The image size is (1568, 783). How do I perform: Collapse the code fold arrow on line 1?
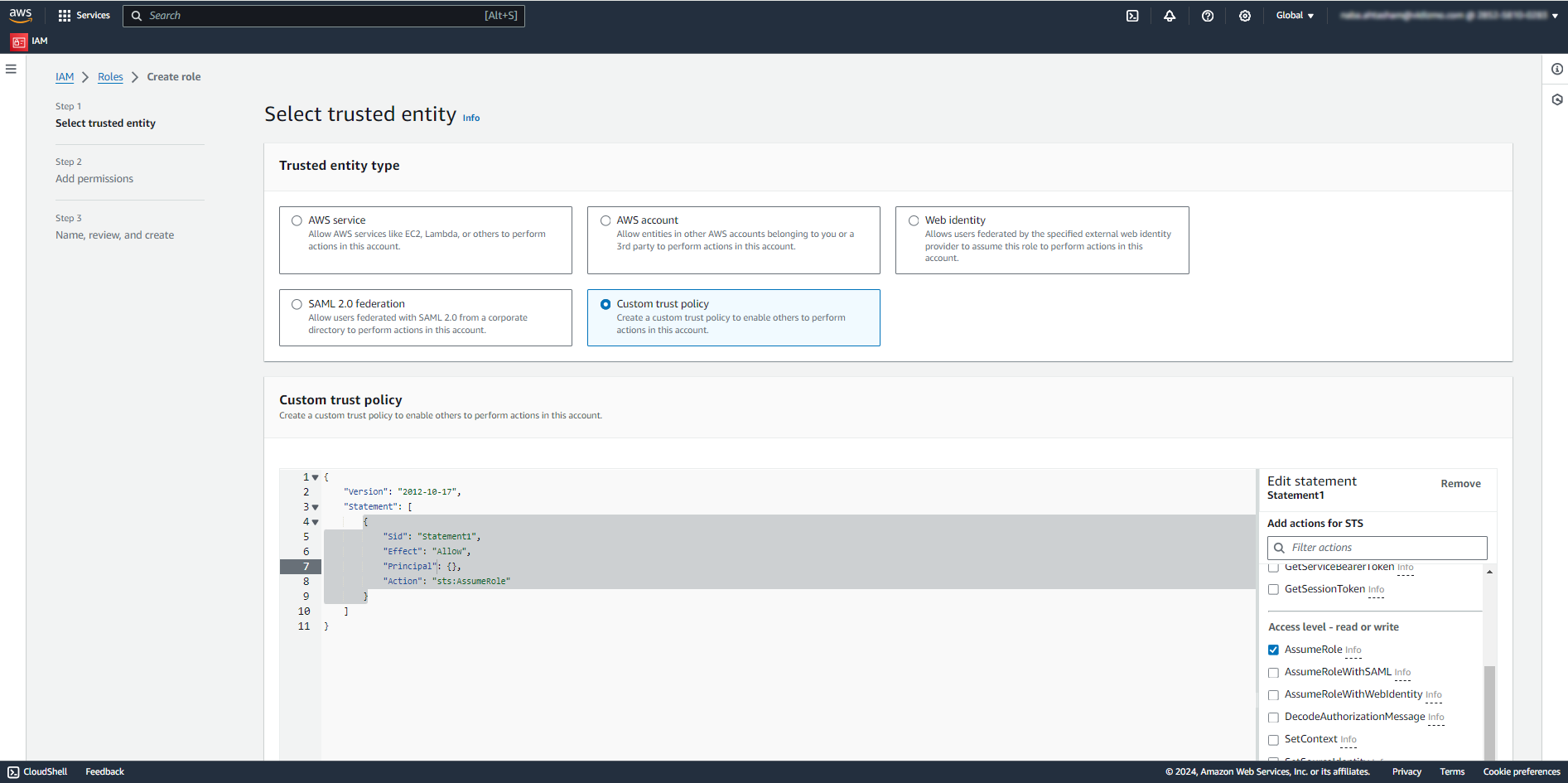[316, 477]
